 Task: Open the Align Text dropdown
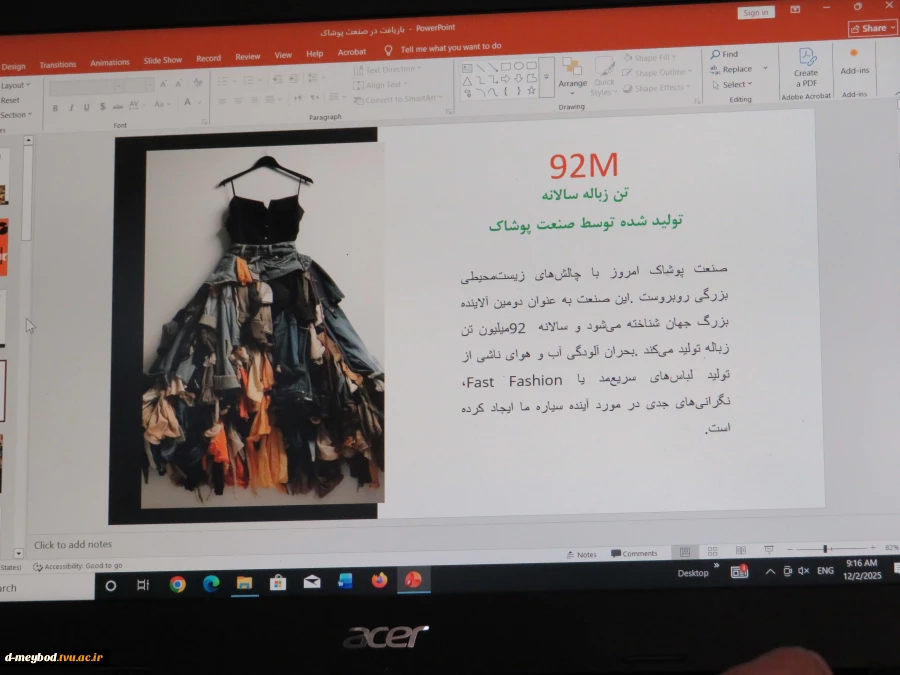(x=381, y=85)
